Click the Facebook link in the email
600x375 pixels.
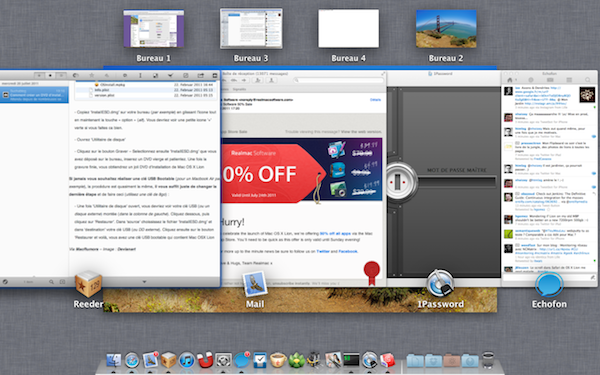pos(348,251)
